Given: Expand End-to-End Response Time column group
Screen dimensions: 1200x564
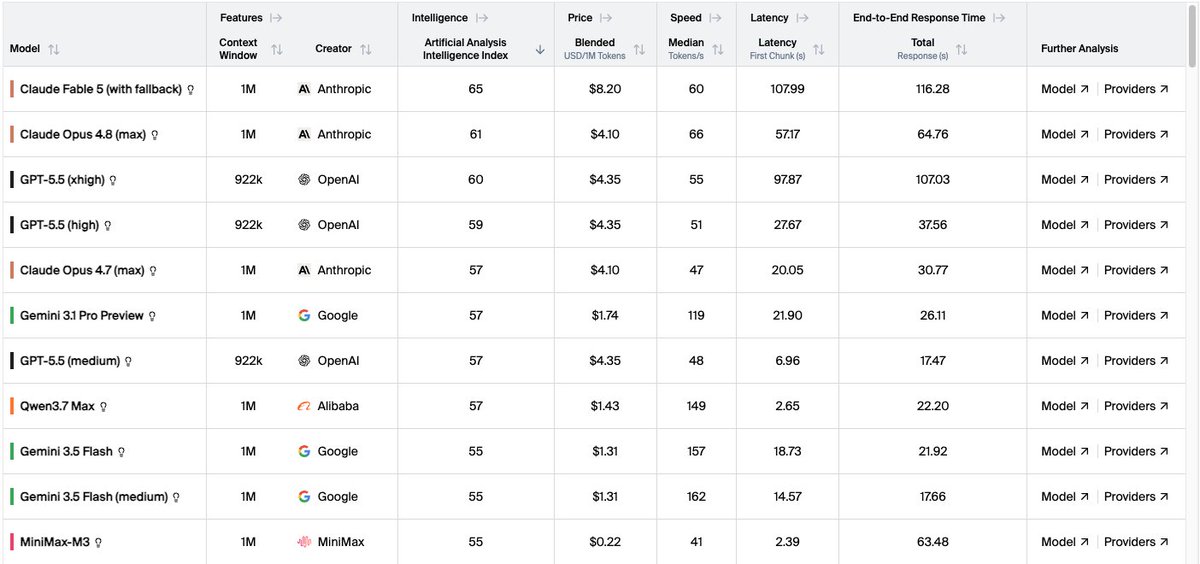Looking at the screenshot, I should pos(1000,18).
